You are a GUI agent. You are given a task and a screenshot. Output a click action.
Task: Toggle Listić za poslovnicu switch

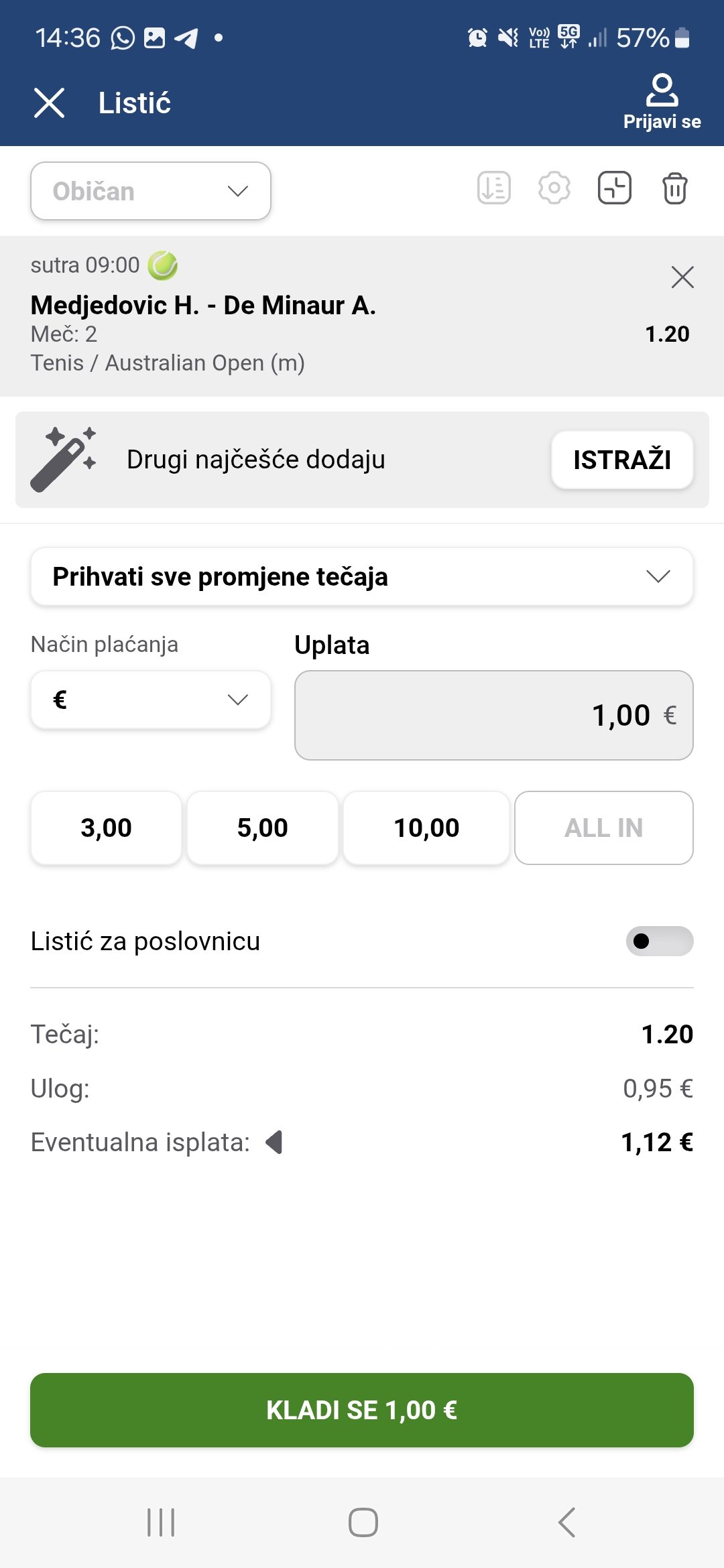[x=659, y=941]
